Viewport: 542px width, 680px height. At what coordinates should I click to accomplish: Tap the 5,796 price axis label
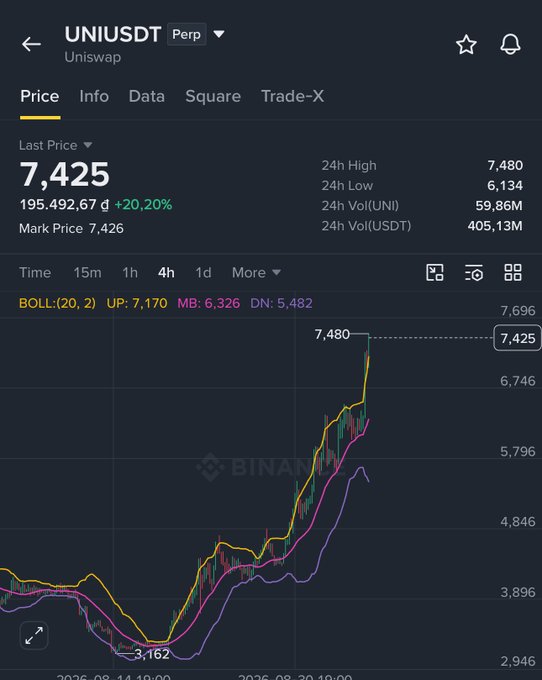518,451
